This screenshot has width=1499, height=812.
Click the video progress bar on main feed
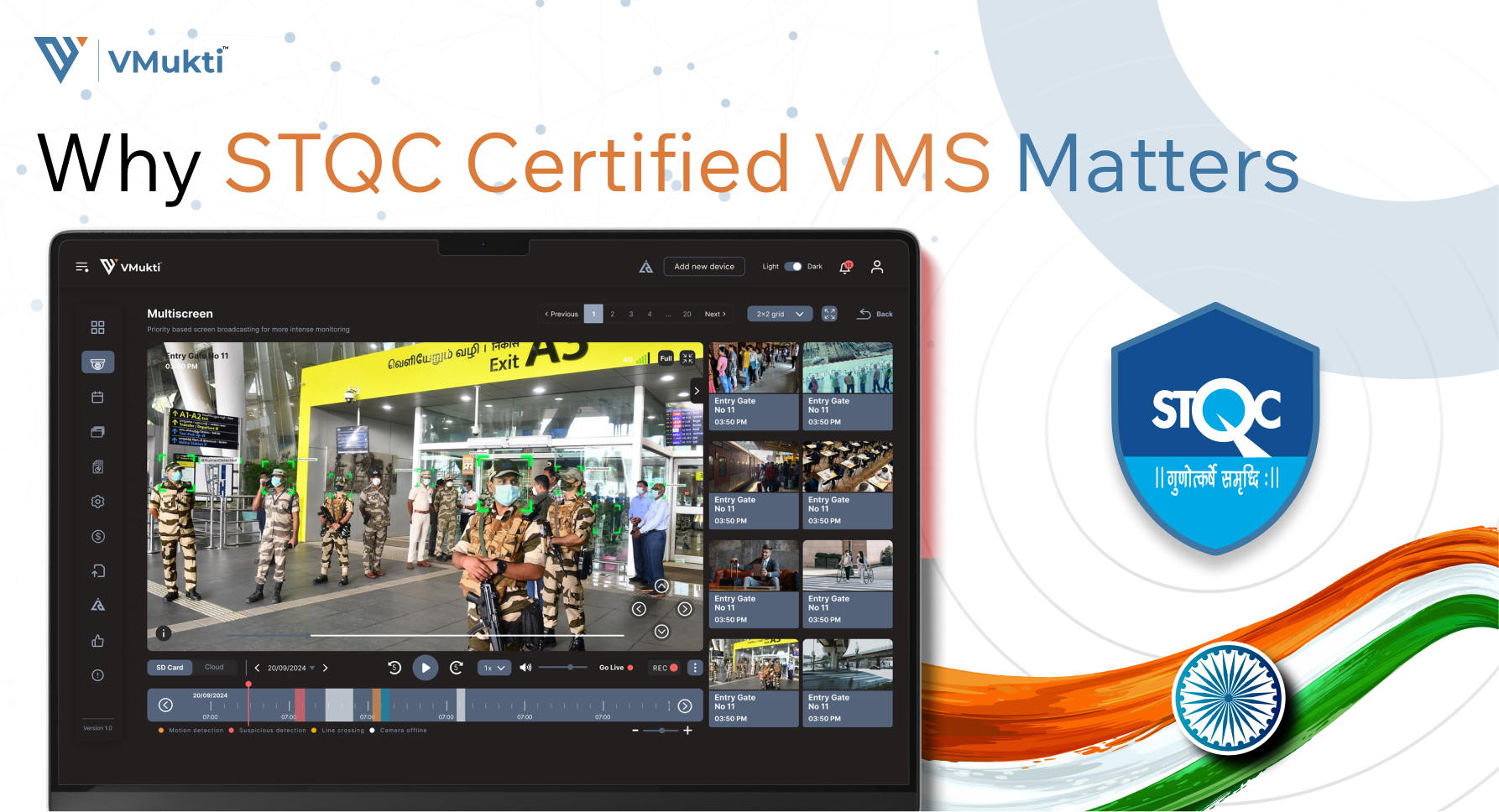tap(425, 636)
